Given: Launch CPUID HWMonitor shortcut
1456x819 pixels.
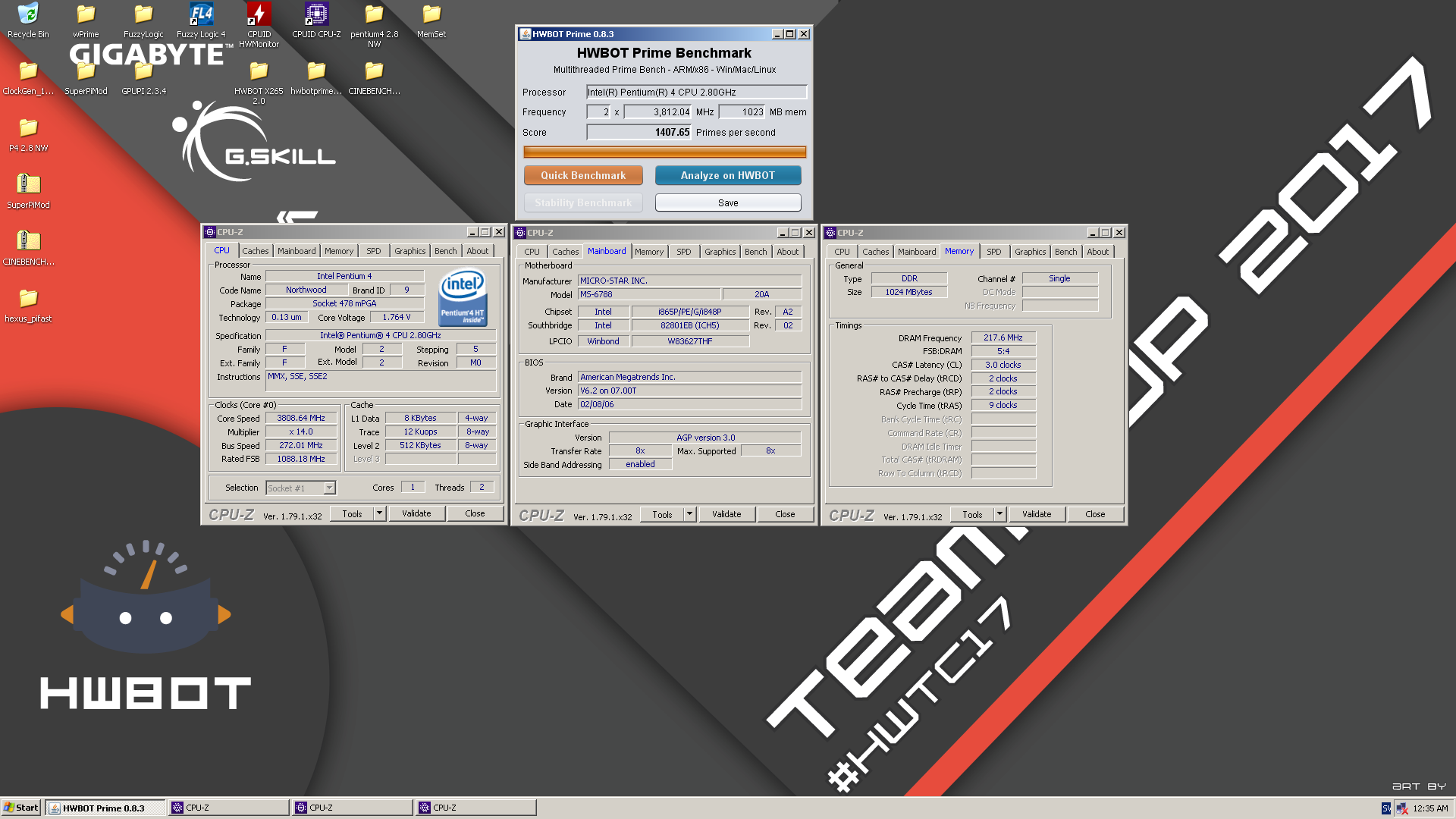Looking at the screenshot, I should (x=259, y=25).
